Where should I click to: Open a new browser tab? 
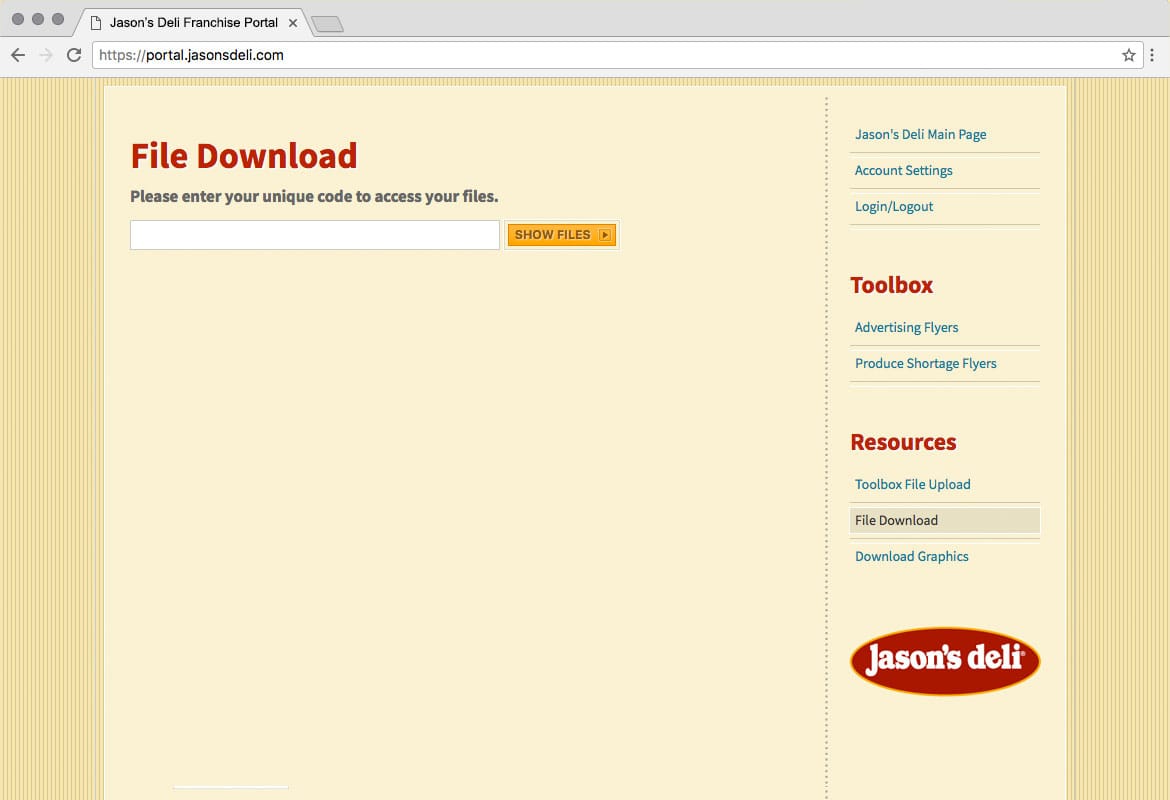click(327, 24)
